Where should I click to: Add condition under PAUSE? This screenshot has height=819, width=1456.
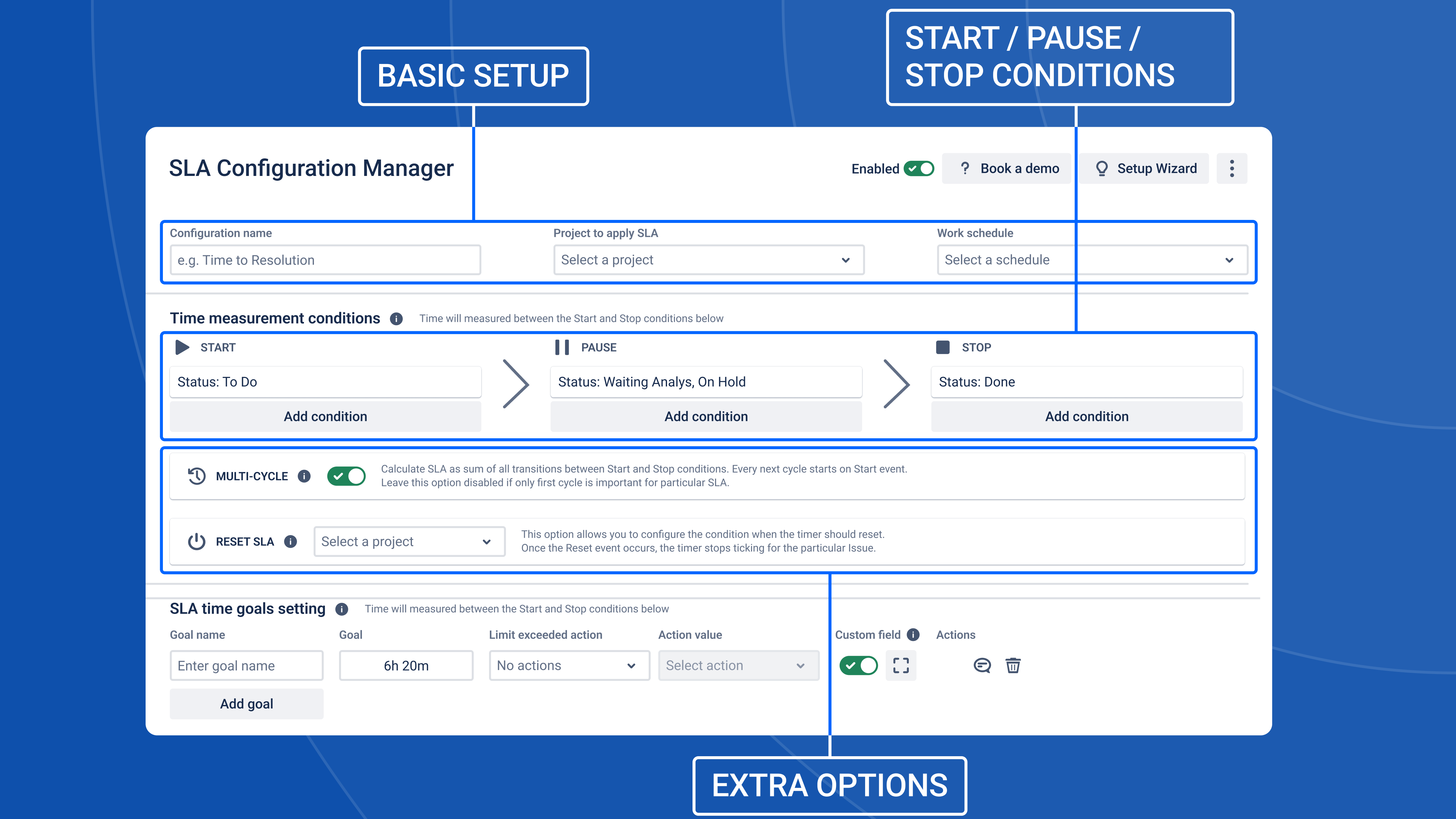[x=706, y=416]
